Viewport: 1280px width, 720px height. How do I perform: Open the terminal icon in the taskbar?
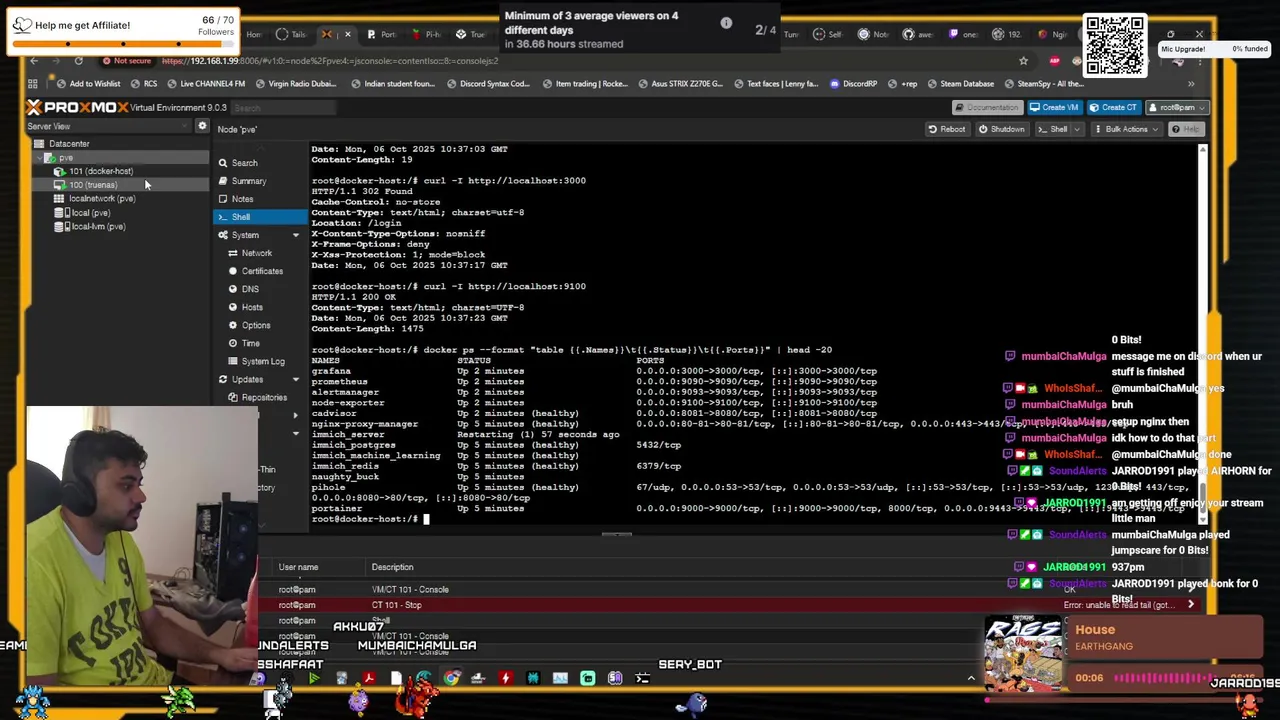(641, 679)
